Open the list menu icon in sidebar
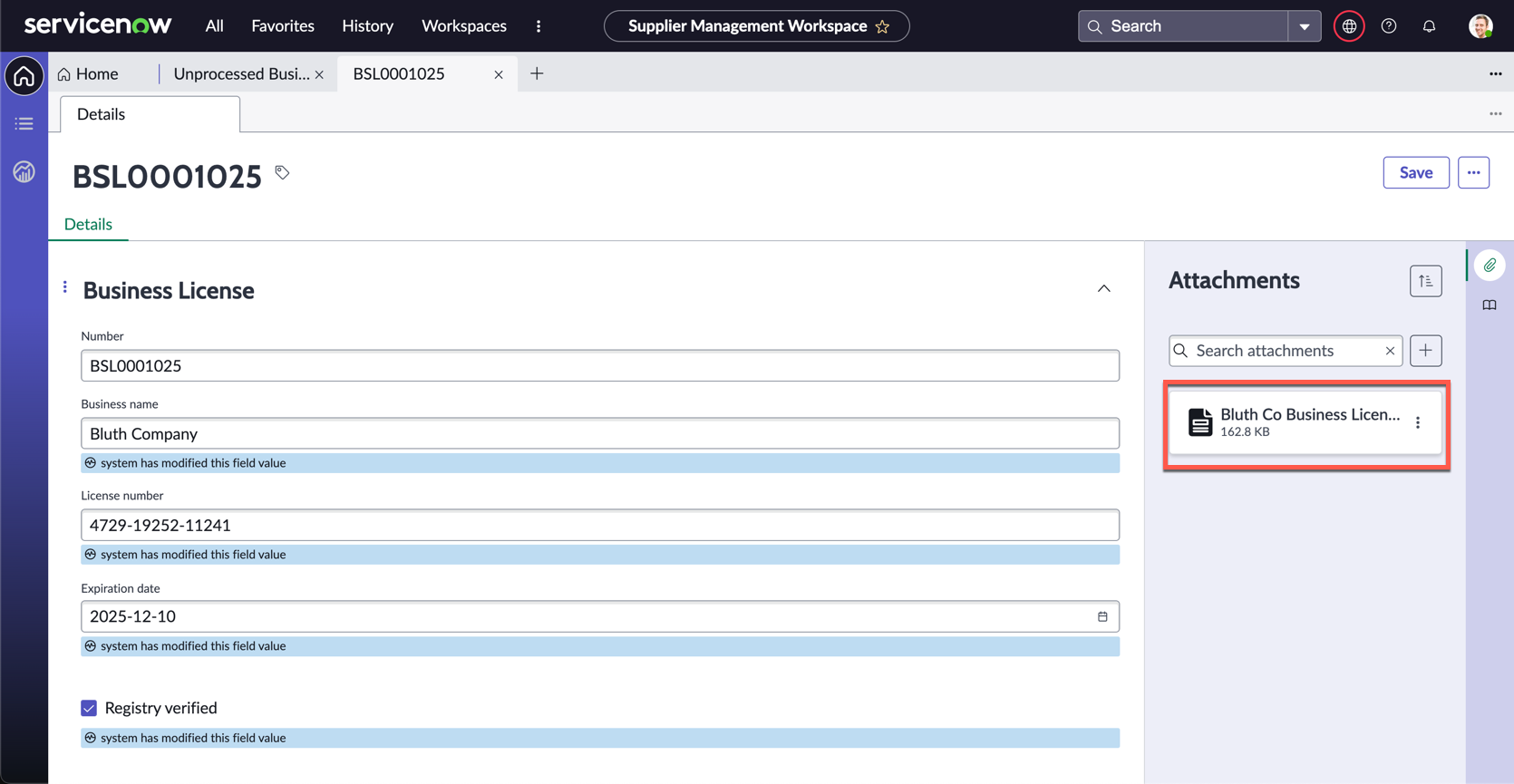This screenshot has height=784, width=1514. click(24, 124)
